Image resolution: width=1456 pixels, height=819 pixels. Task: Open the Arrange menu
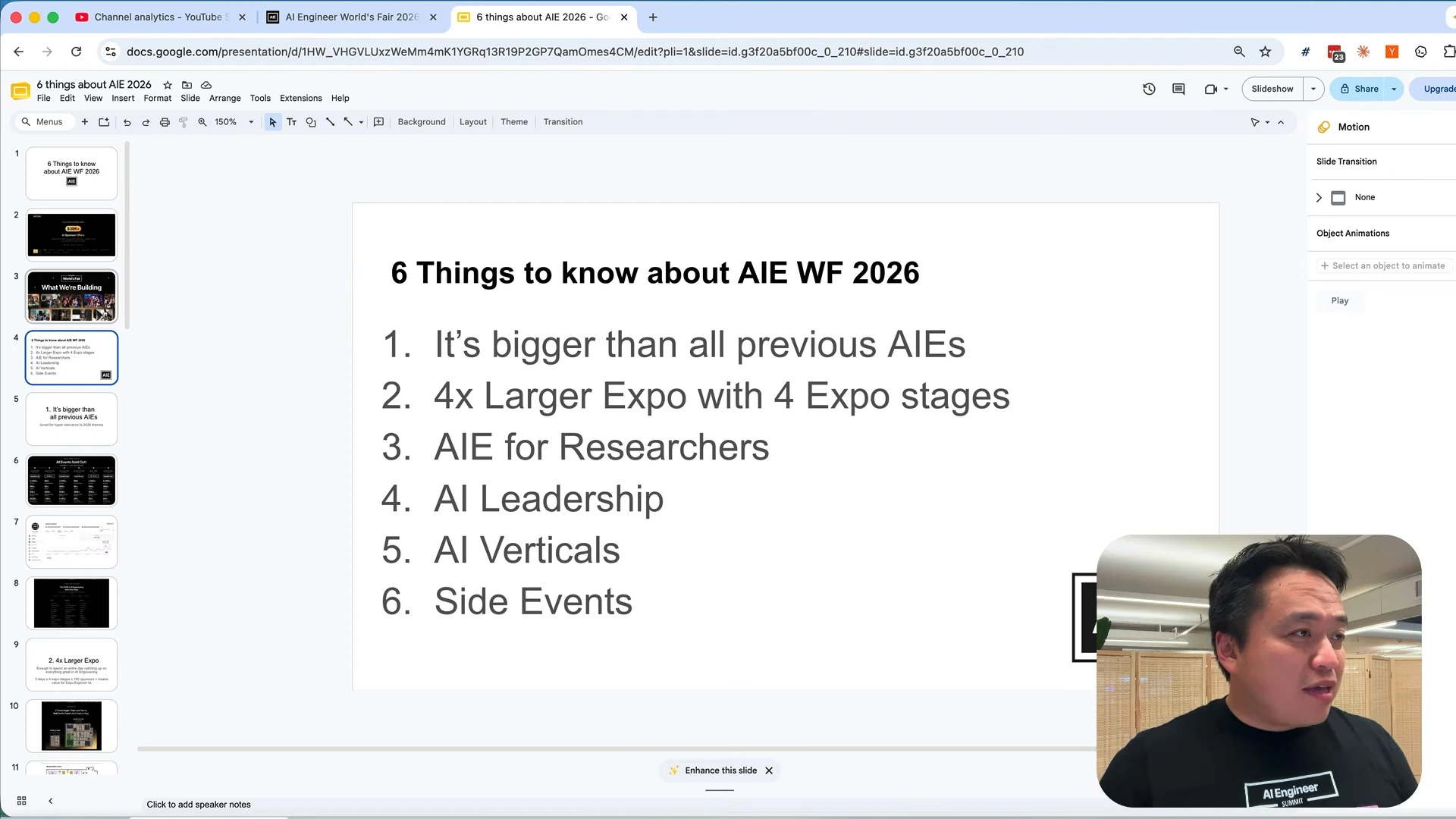click(x=225, y=99)
